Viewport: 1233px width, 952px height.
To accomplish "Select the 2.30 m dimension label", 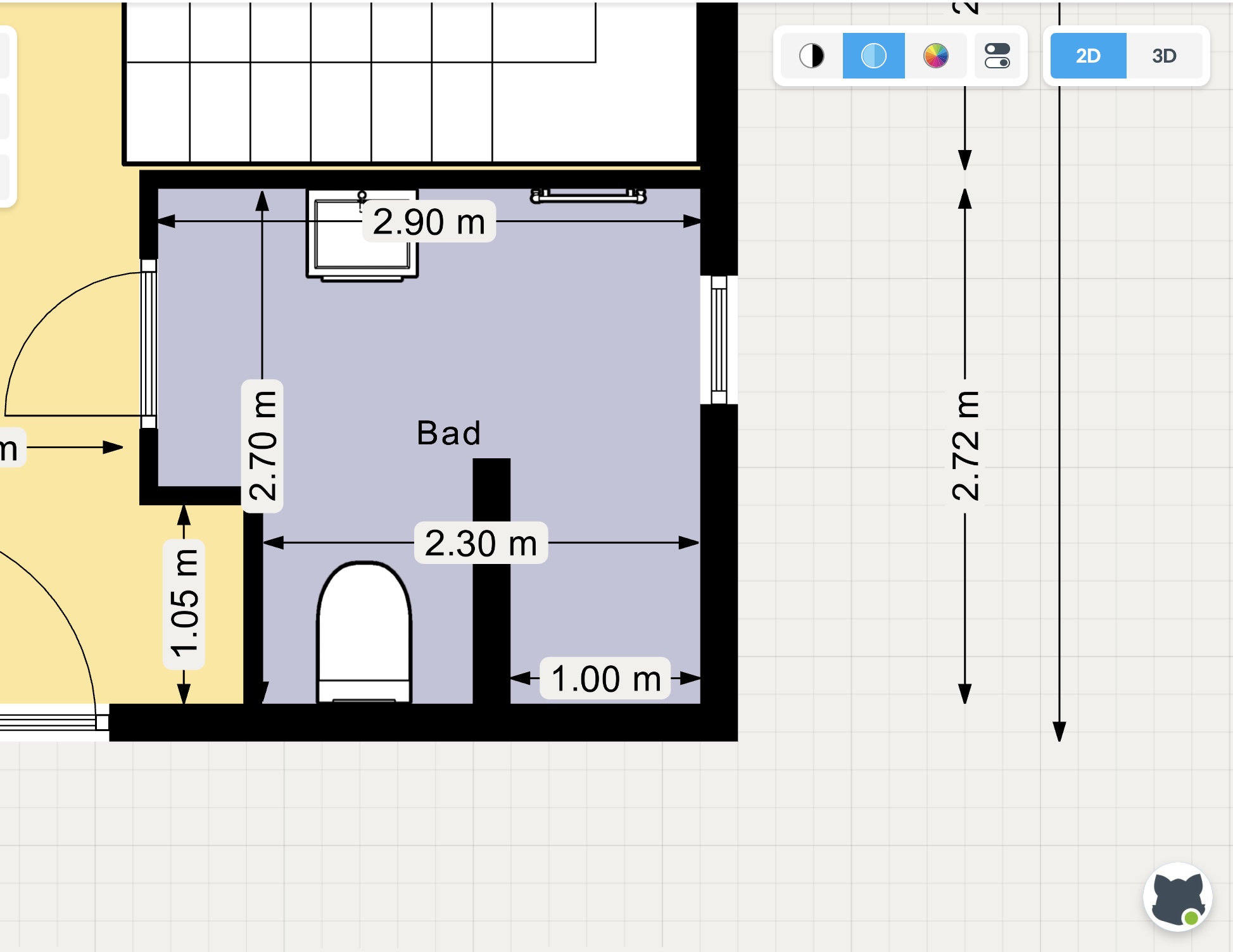I will 481,543.
